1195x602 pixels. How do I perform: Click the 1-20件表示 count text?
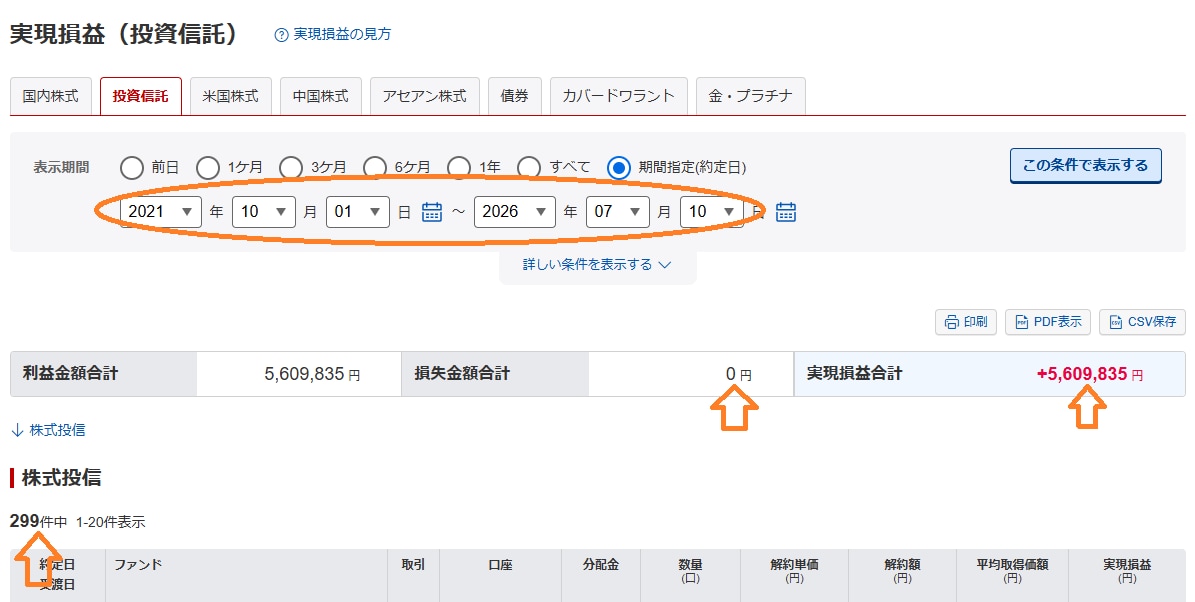tap(111, 523)
